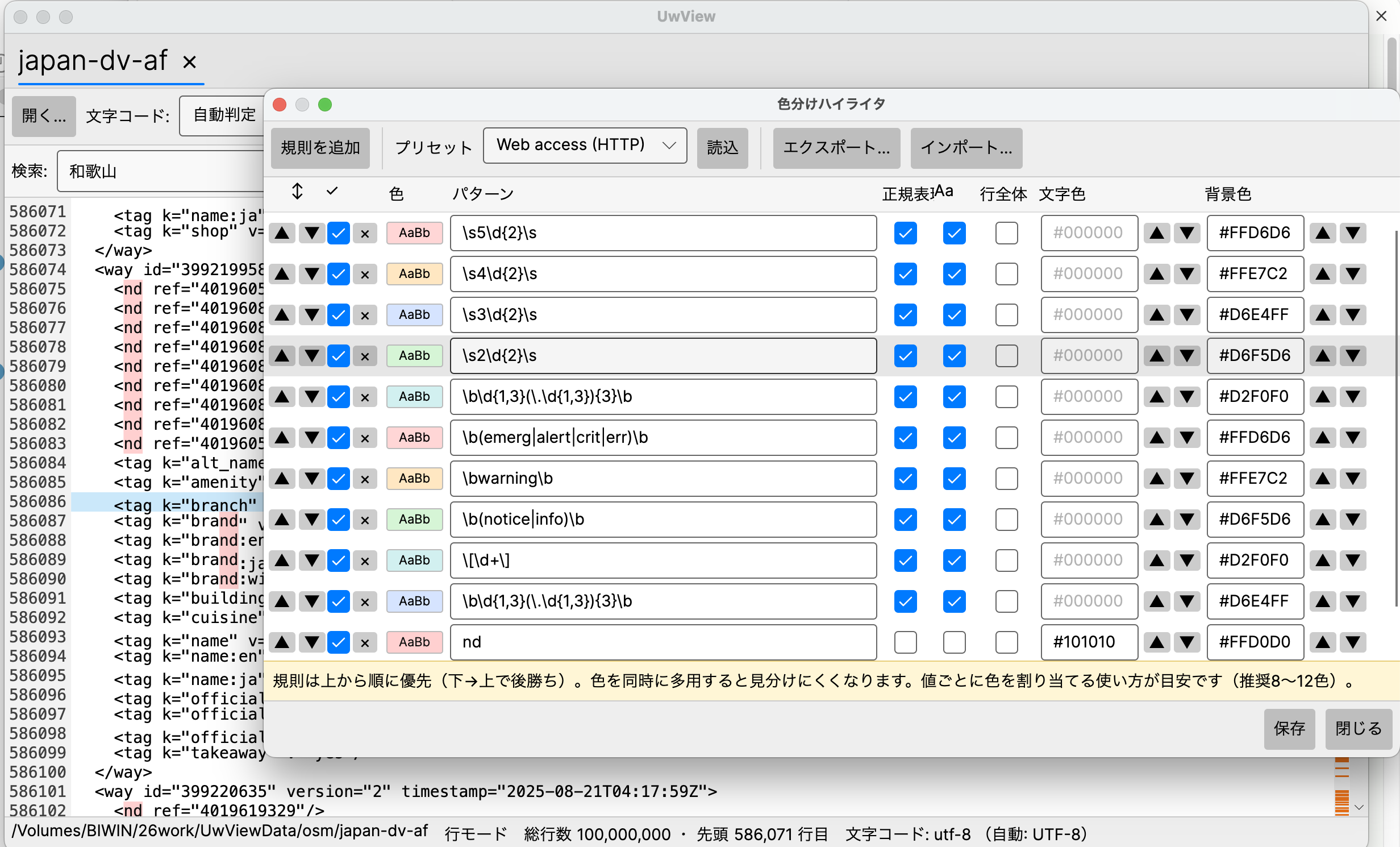The height and width of the screenshot is (847, 1400).
Task: Move the \s5\d{2}\s rule up
Action: 282,233
